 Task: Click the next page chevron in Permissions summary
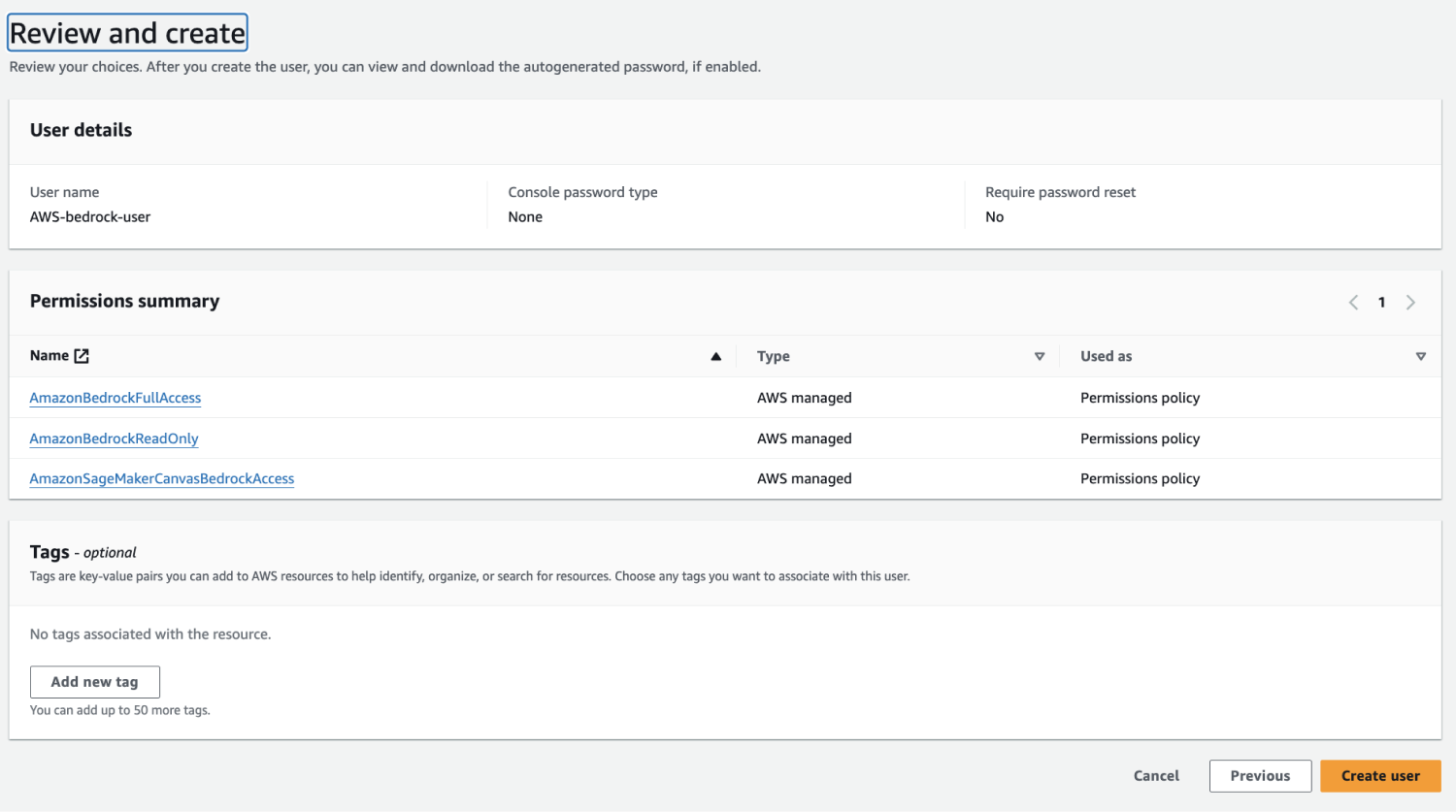(1410, 302)
